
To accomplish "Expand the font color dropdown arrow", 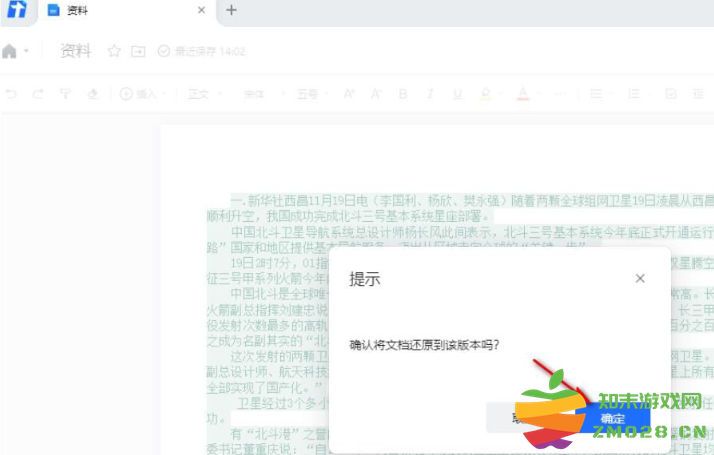I will (537, 94).
